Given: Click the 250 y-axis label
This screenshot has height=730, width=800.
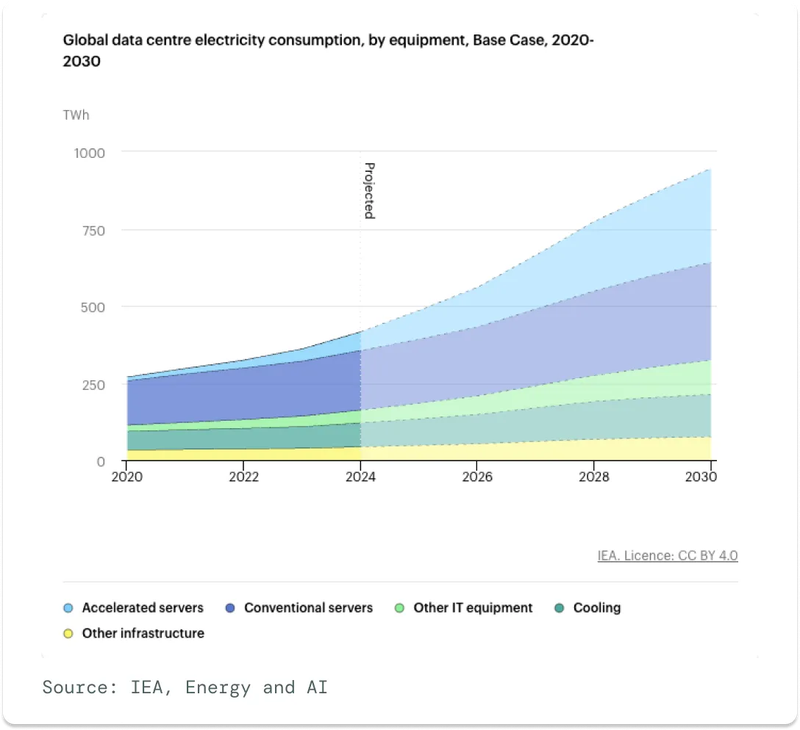Looking at the screenshot, I should pos(93,385).
